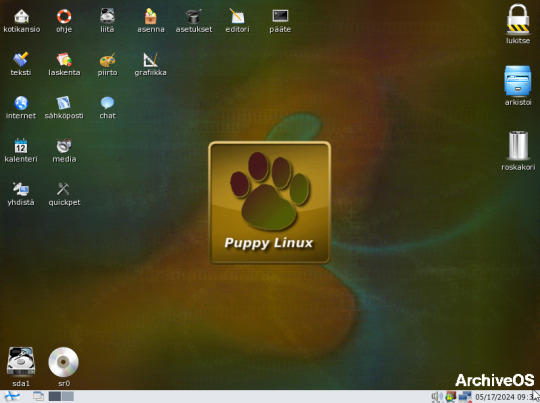Launch the chat icon

[x=107, y=103]
